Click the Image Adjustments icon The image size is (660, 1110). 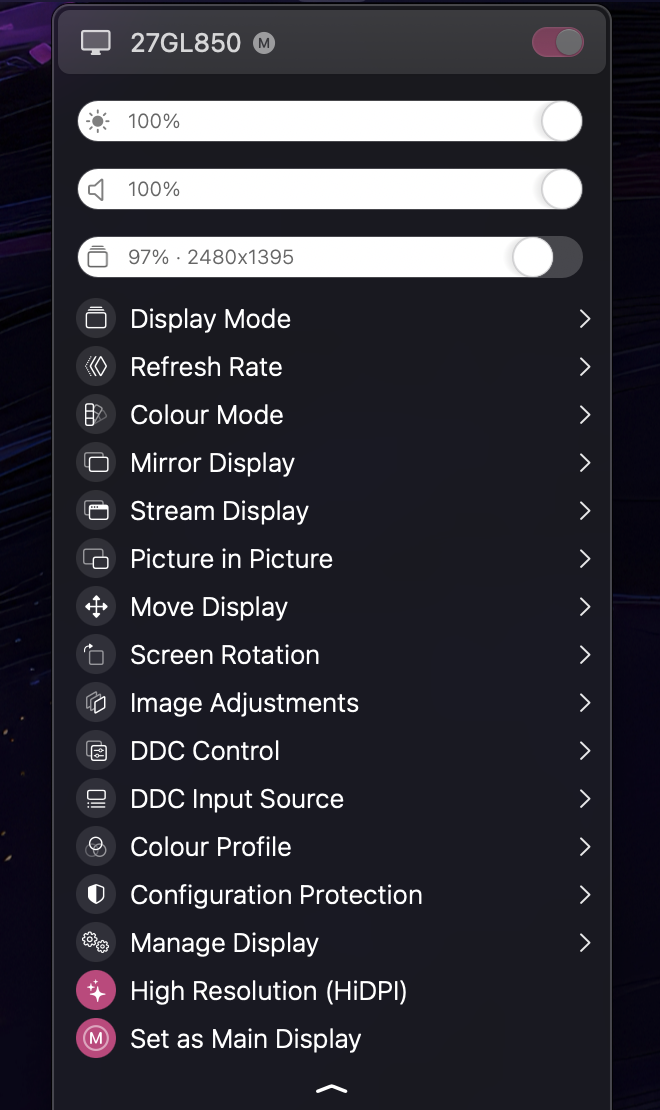click(96, 703)
